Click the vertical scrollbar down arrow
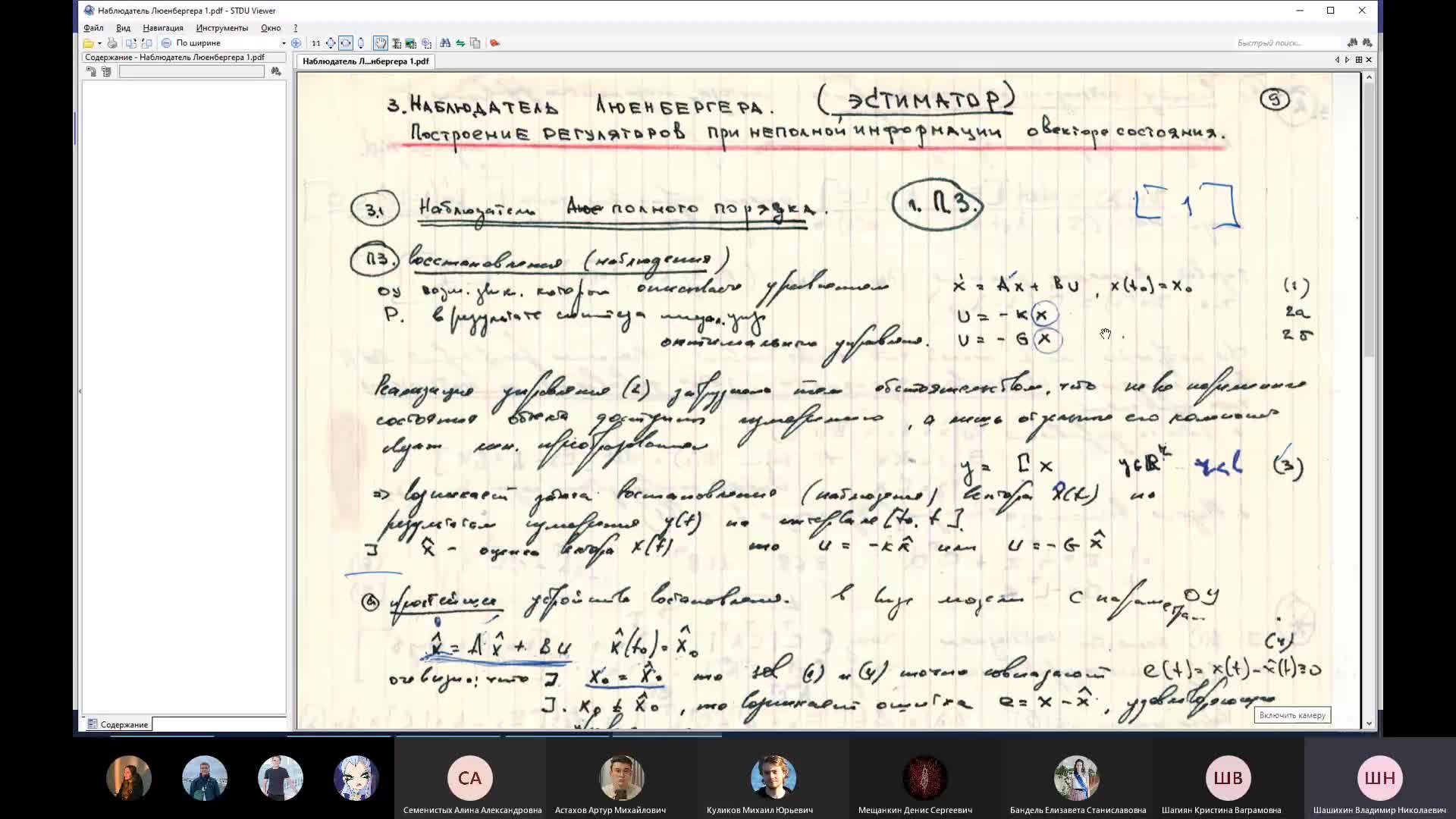Image resolution: width=1456 pixels, height=819 pixels. (1369, 724)
